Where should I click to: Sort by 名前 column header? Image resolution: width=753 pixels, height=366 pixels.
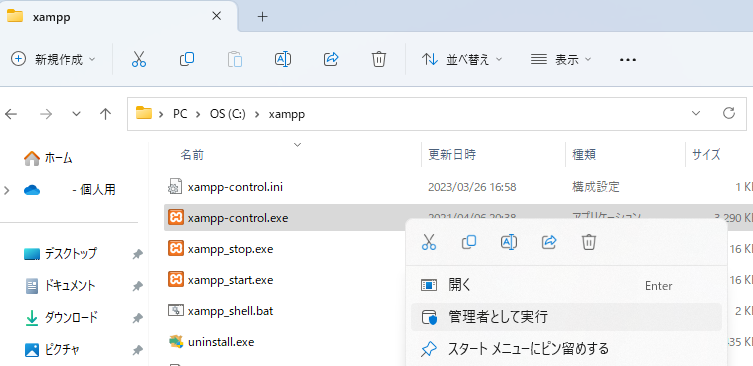click(192, 155)
